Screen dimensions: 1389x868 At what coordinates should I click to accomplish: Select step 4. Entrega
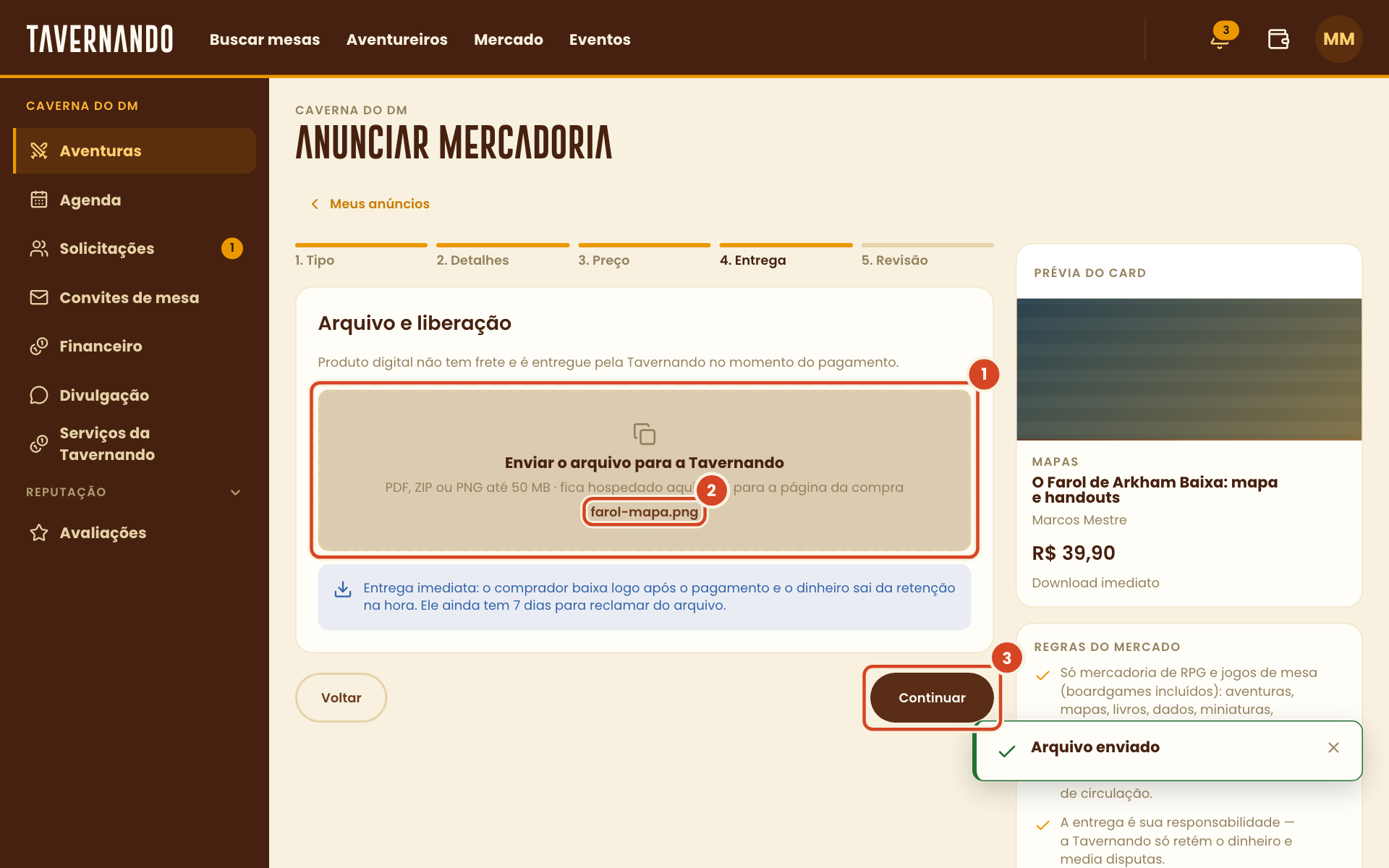point(786,256)
